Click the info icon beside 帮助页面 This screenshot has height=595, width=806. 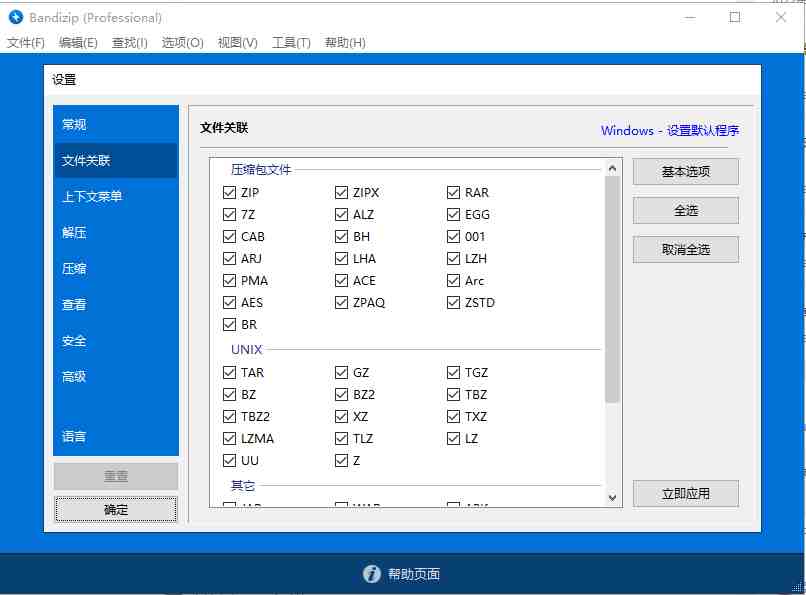tap(370, 574)
